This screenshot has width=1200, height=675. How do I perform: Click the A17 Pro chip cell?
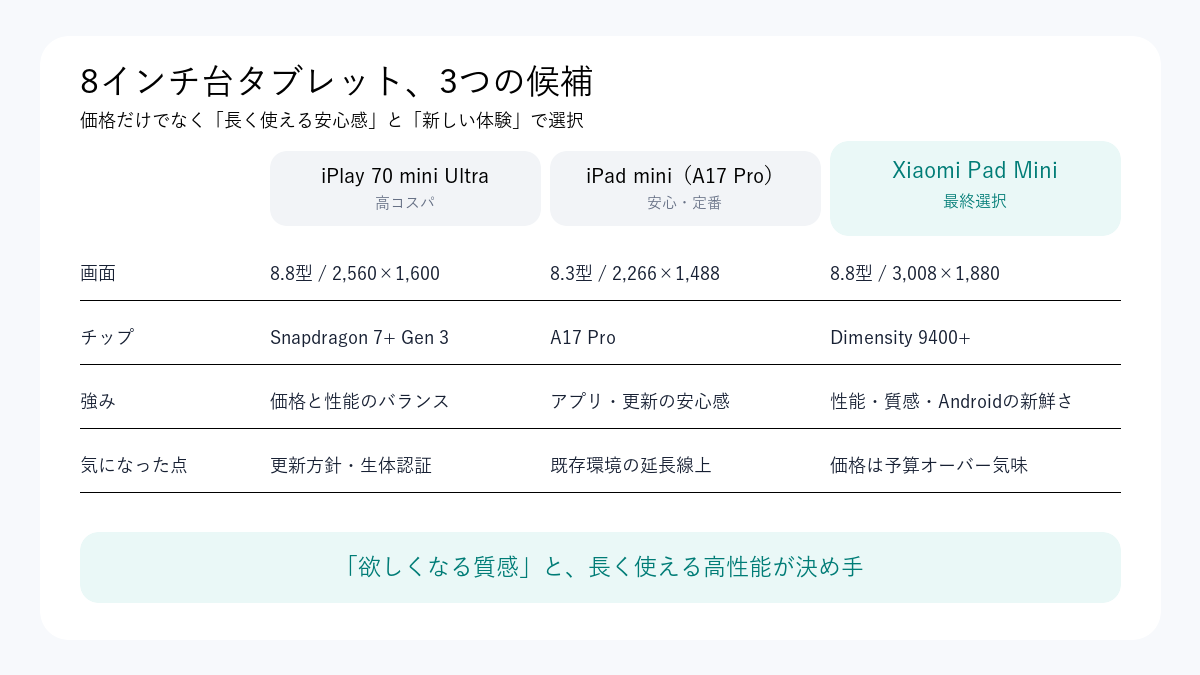[583, 337]
